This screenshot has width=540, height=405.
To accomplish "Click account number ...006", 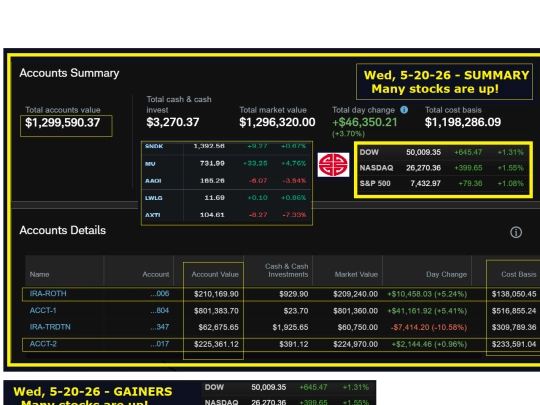I will tap(160, 294).
